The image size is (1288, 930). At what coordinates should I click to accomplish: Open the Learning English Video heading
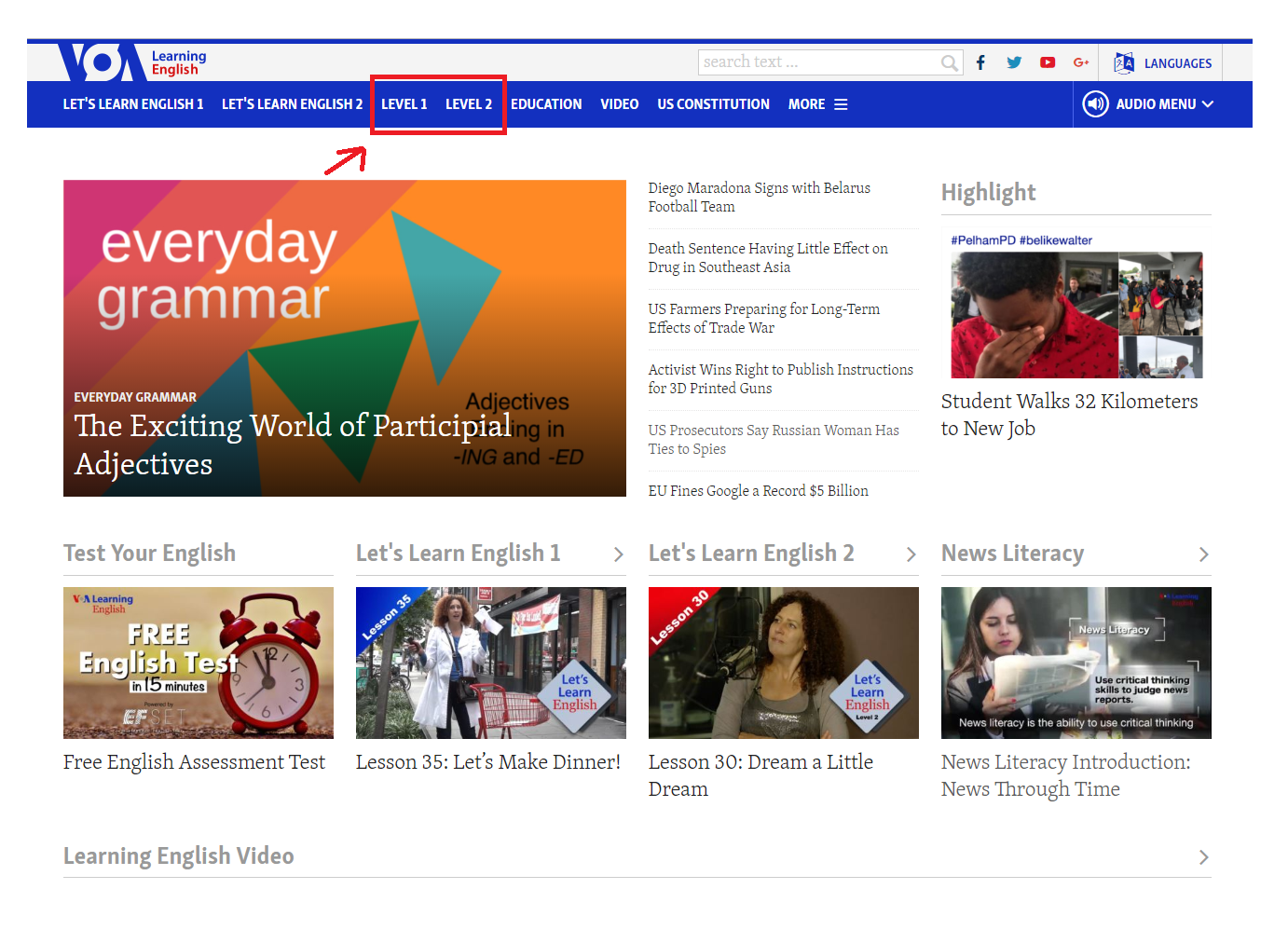[179, 856]
